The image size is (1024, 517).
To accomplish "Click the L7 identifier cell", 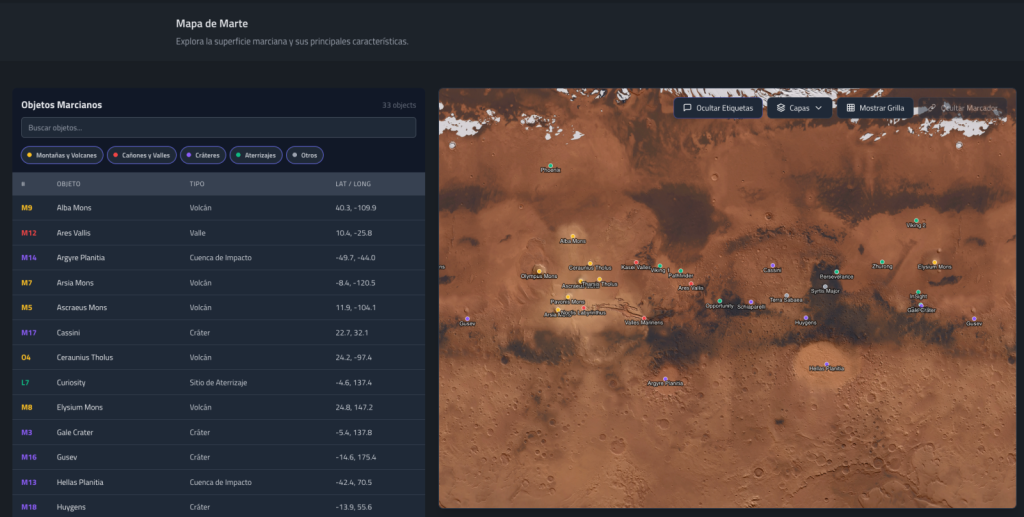I will (x=25, y=383).
